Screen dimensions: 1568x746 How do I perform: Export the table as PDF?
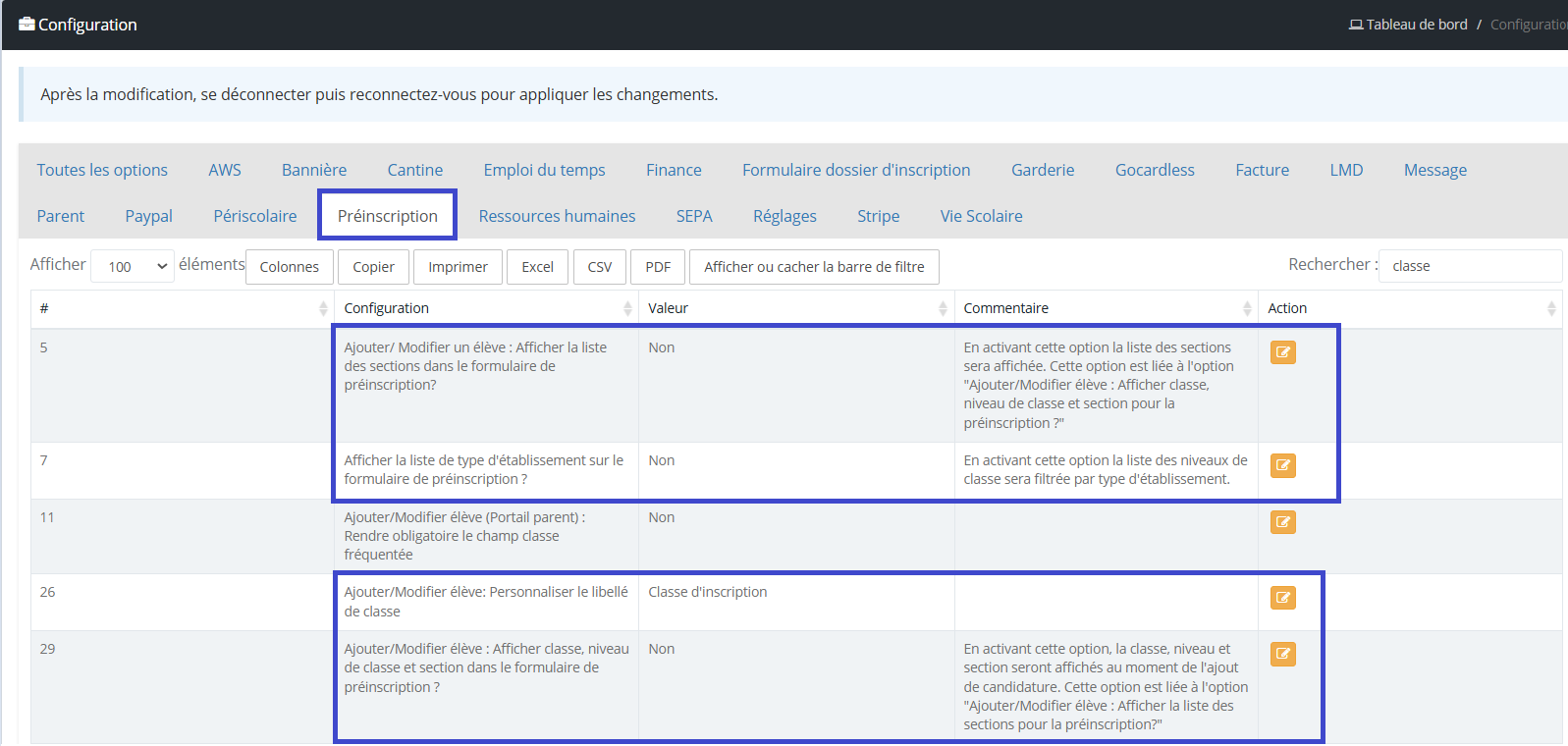pos(658,267)
